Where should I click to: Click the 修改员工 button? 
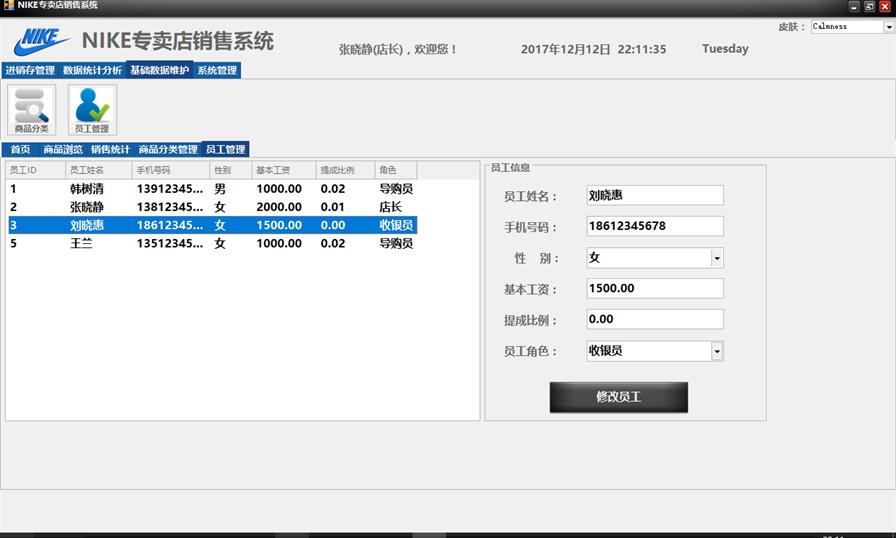[x=618, y=397]
